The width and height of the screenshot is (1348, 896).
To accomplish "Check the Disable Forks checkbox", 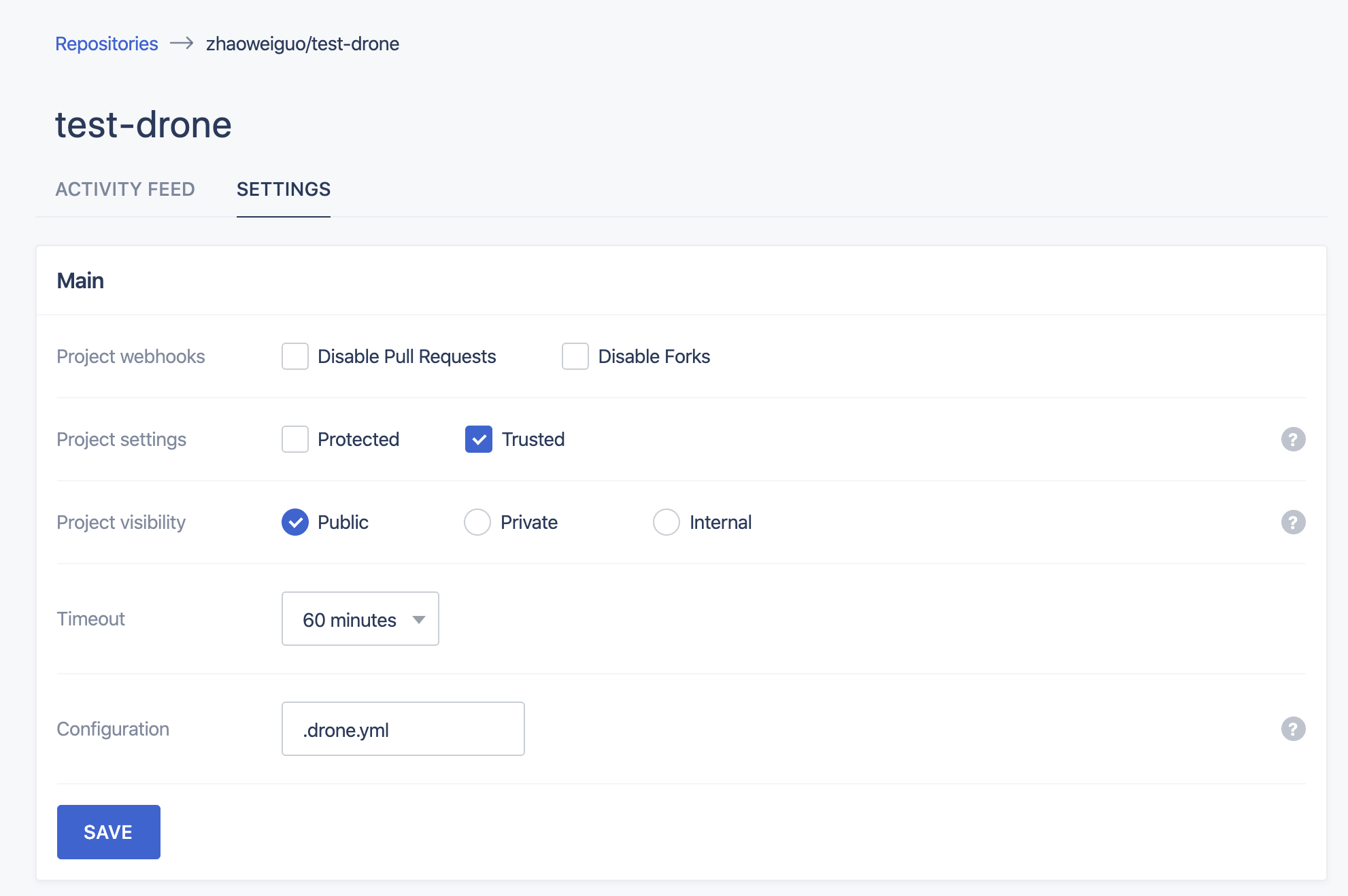I will click(x=575, y=356).
